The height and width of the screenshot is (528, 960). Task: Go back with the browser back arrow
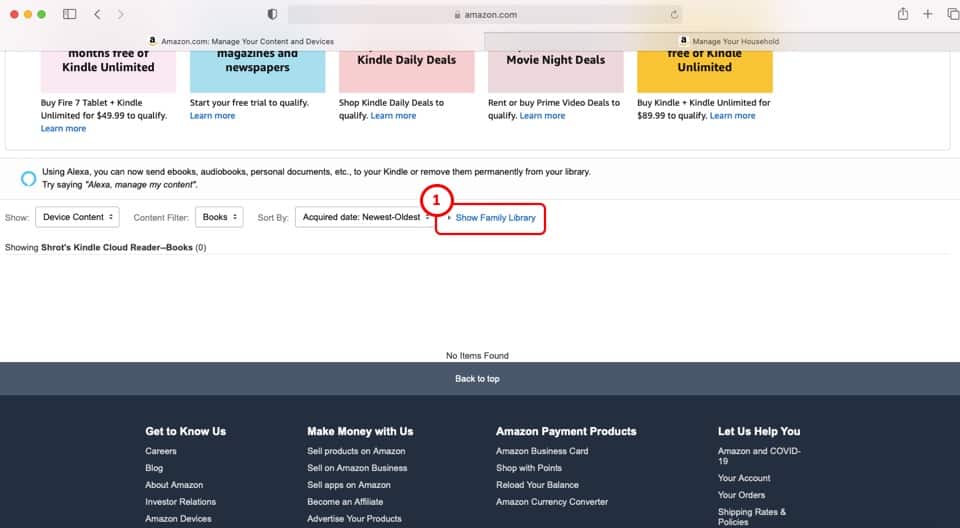point(97,14)
